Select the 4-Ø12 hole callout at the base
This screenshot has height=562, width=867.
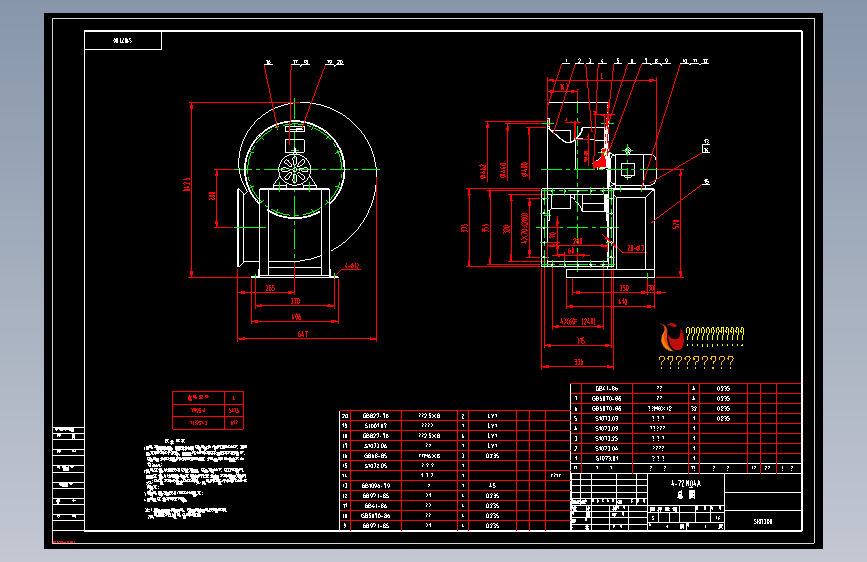352,266
